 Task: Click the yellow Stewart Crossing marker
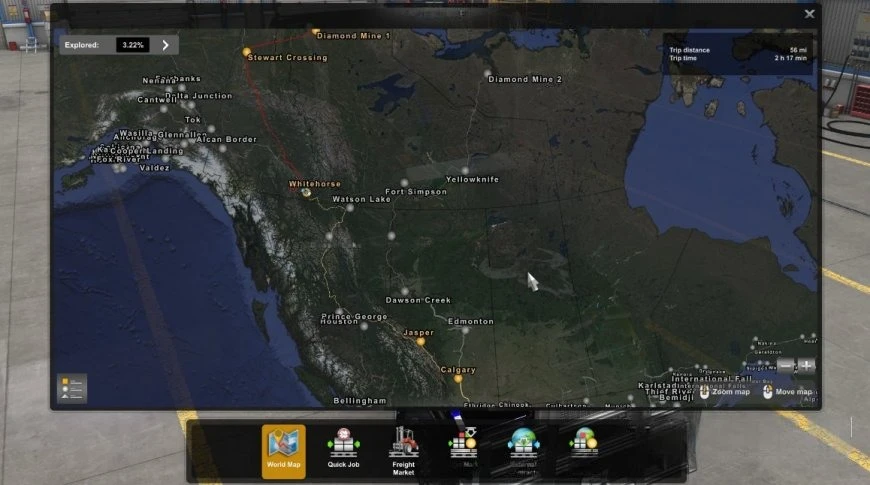(x=246, y=52)
